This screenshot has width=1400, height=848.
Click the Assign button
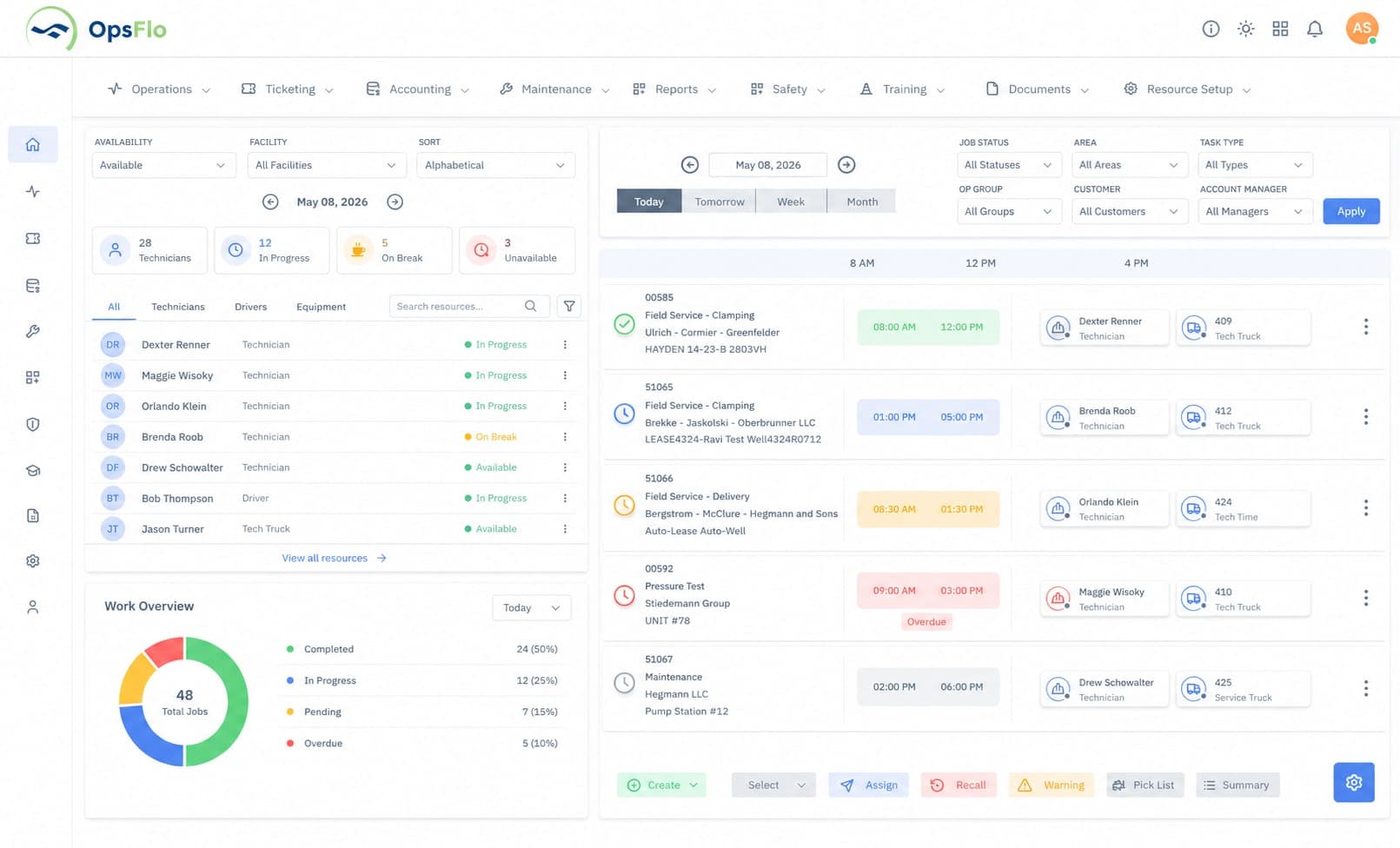[869, 785]
